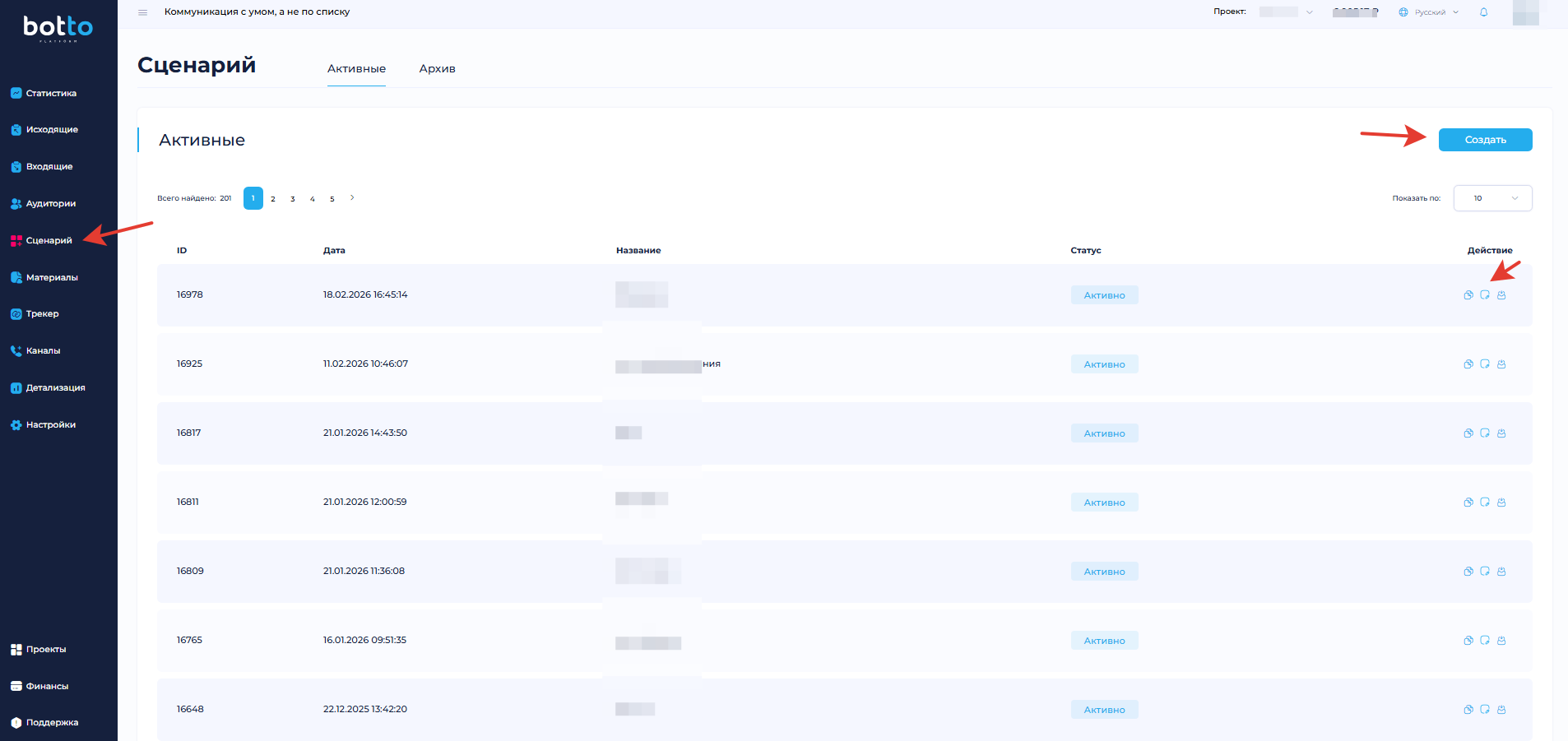Open the Показать по page size dropdown

[x=1492, y=198]
